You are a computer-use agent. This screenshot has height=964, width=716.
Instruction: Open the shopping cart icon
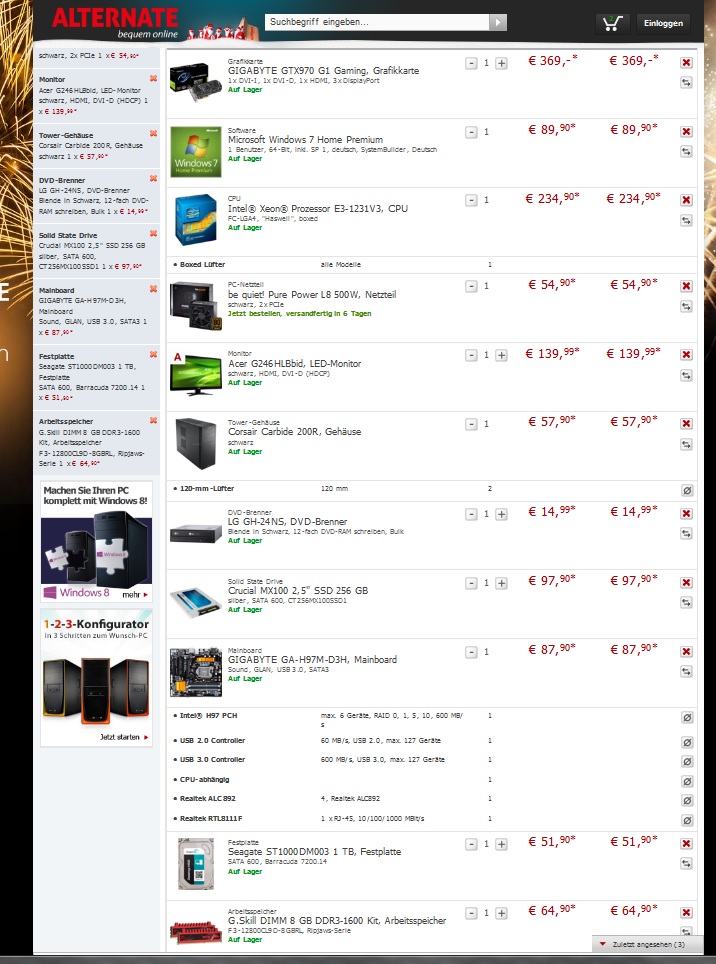612,23
